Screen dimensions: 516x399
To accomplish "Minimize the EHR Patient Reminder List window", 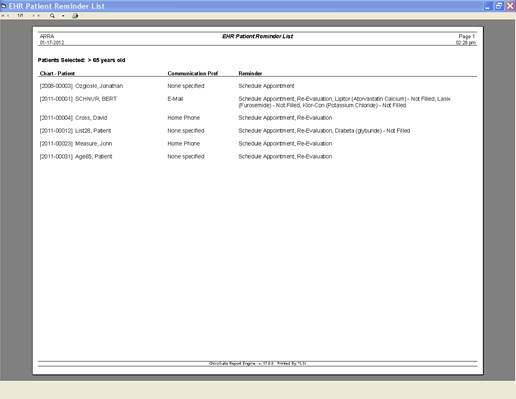I will (488, 6).
